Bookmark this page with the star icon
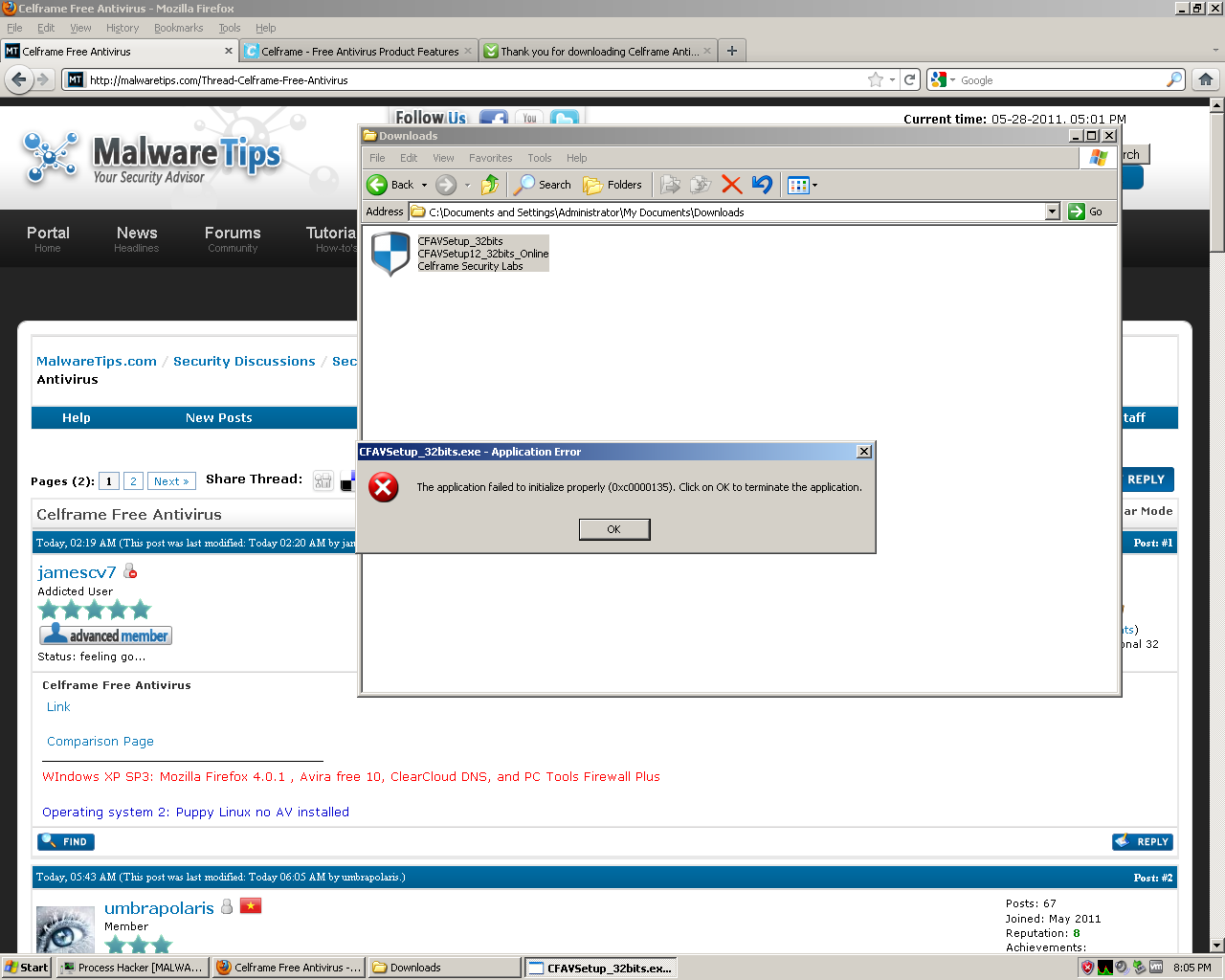Viewport: 1225px width, 980px height. (875, 79)
